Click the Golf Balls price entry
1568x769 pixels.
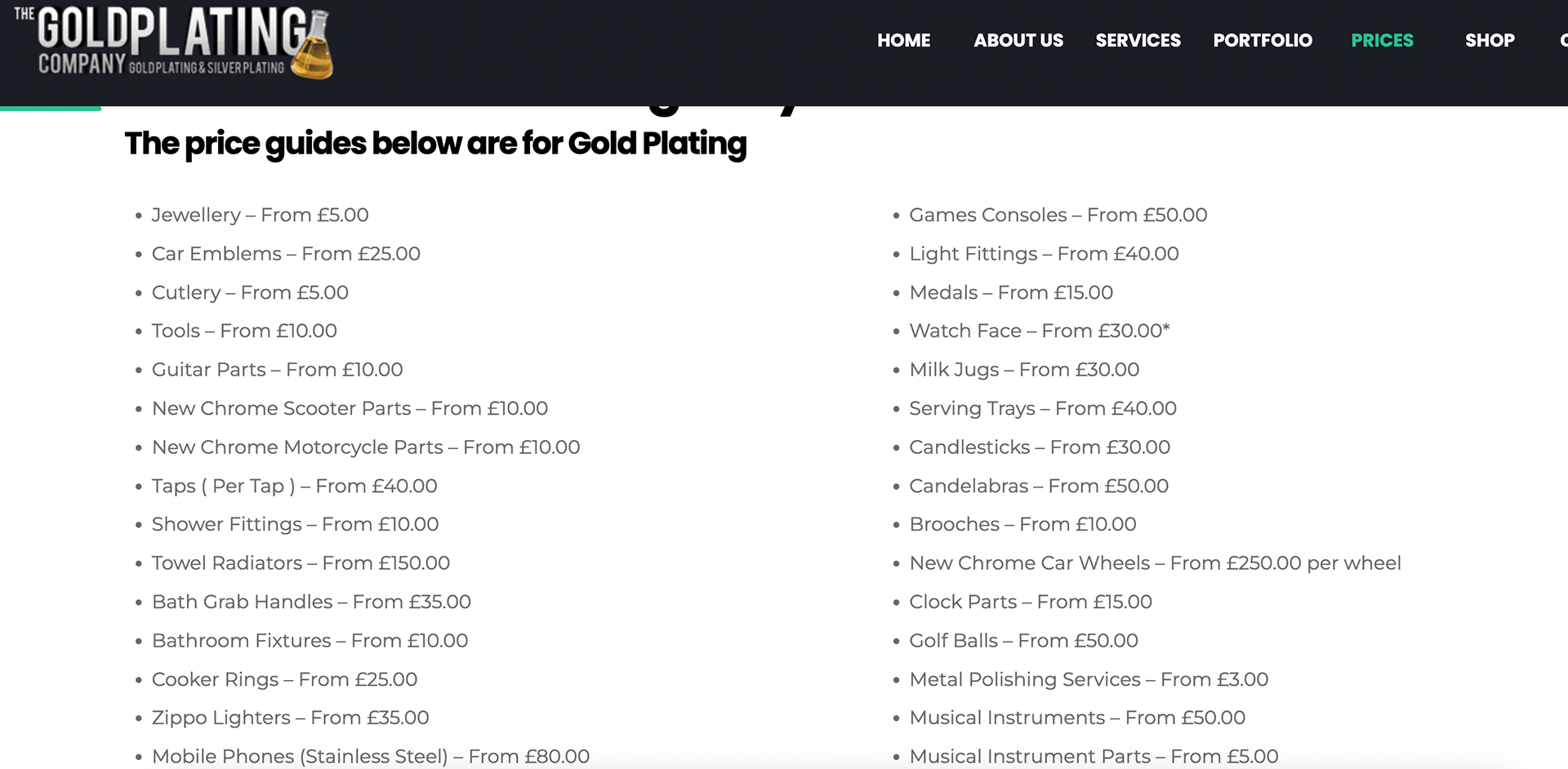(x=1023, y=641)
